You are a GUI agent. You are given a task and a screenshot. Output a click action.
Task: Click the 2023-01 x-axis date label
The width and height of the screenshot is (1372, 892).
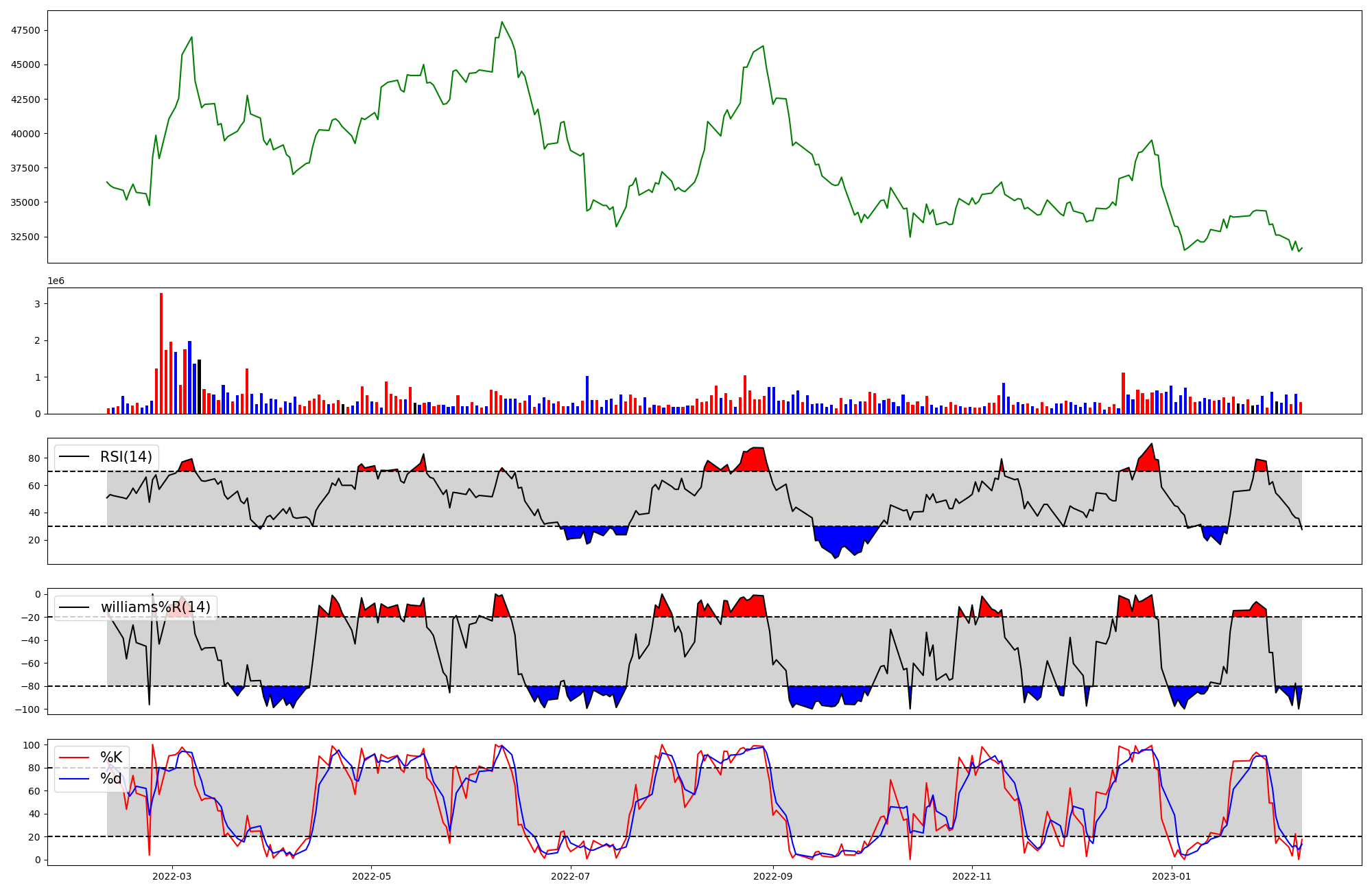1172,876
